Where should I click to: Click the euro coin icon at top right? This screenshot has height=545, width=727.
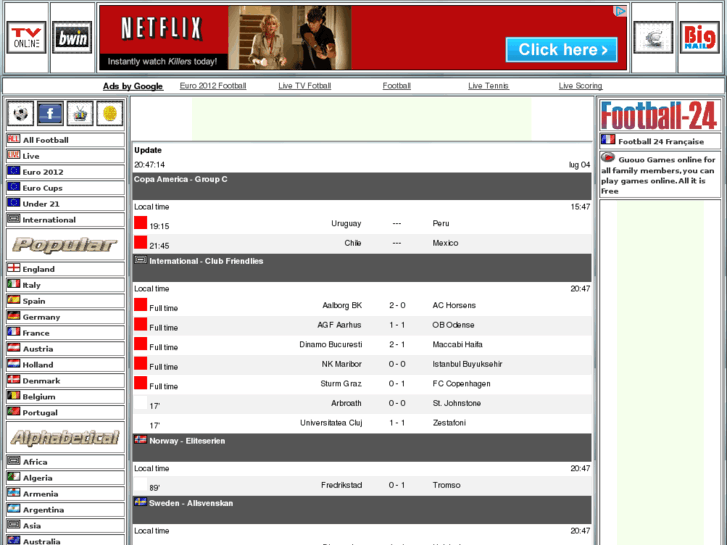[x=653, y=37]
